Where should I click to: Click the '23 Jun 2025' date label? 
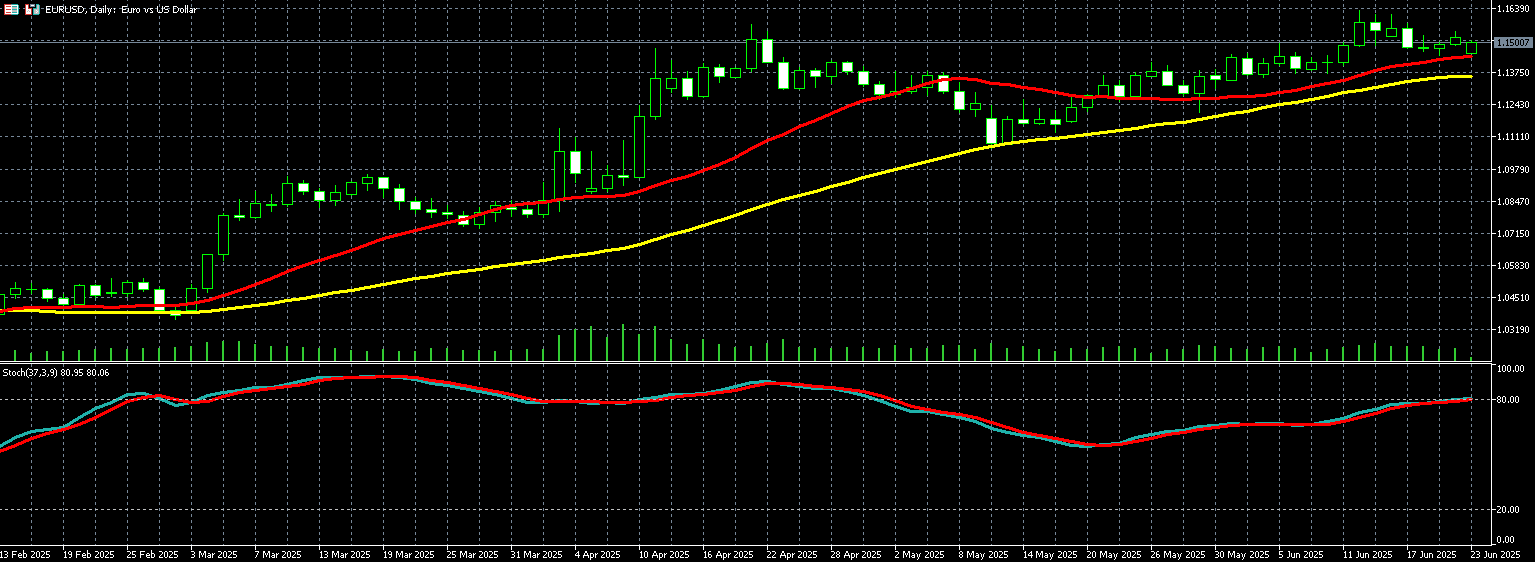[x=1497, y=554]
